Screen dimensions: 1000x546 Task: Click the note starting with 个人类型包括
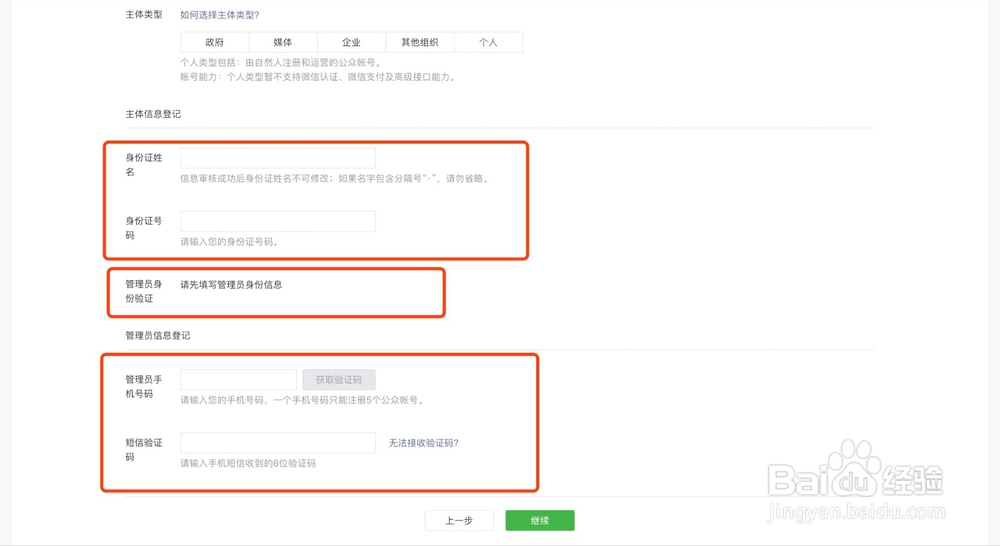283,63
